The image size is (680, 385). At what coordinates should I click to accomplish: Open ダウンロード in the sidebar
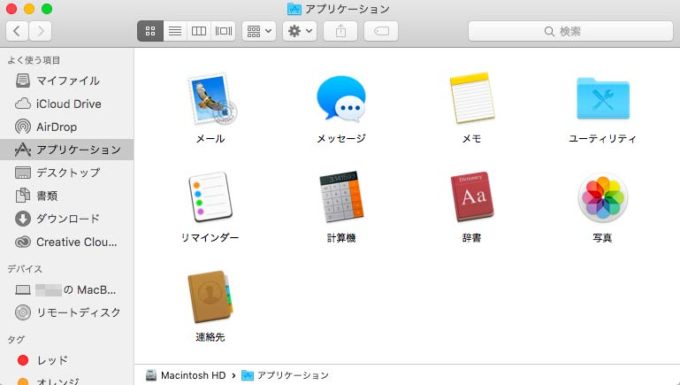pos(67,219)
